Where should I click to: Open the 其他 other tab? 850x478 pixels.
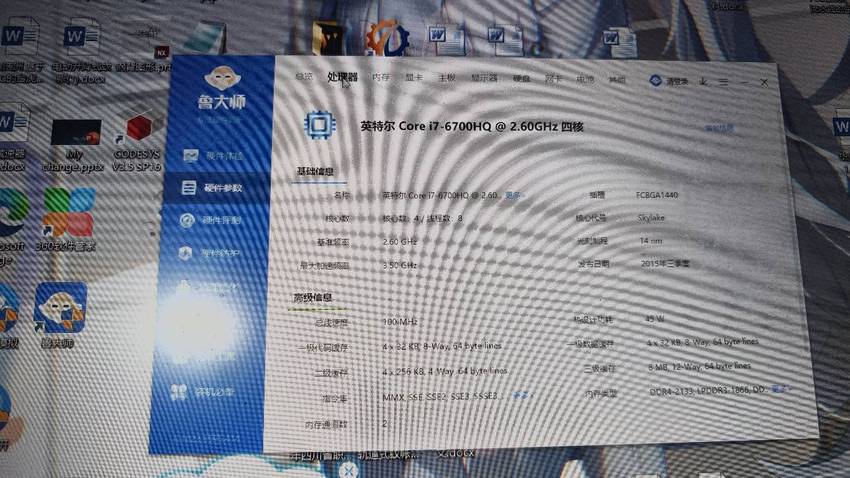616,80
